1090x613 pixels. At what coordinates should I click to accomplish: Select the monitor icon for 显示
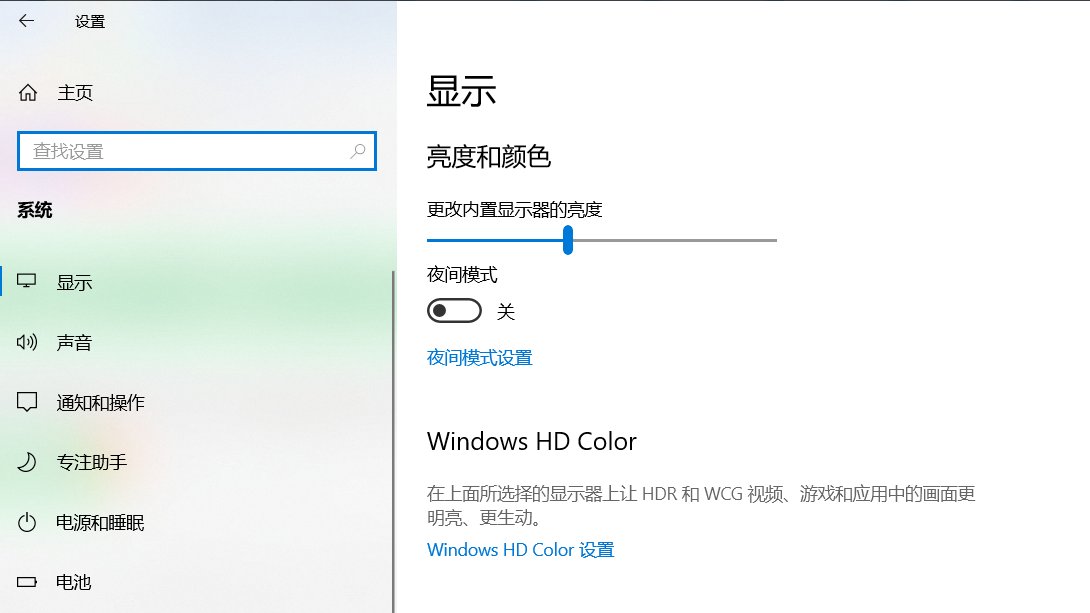coord(26,281)
